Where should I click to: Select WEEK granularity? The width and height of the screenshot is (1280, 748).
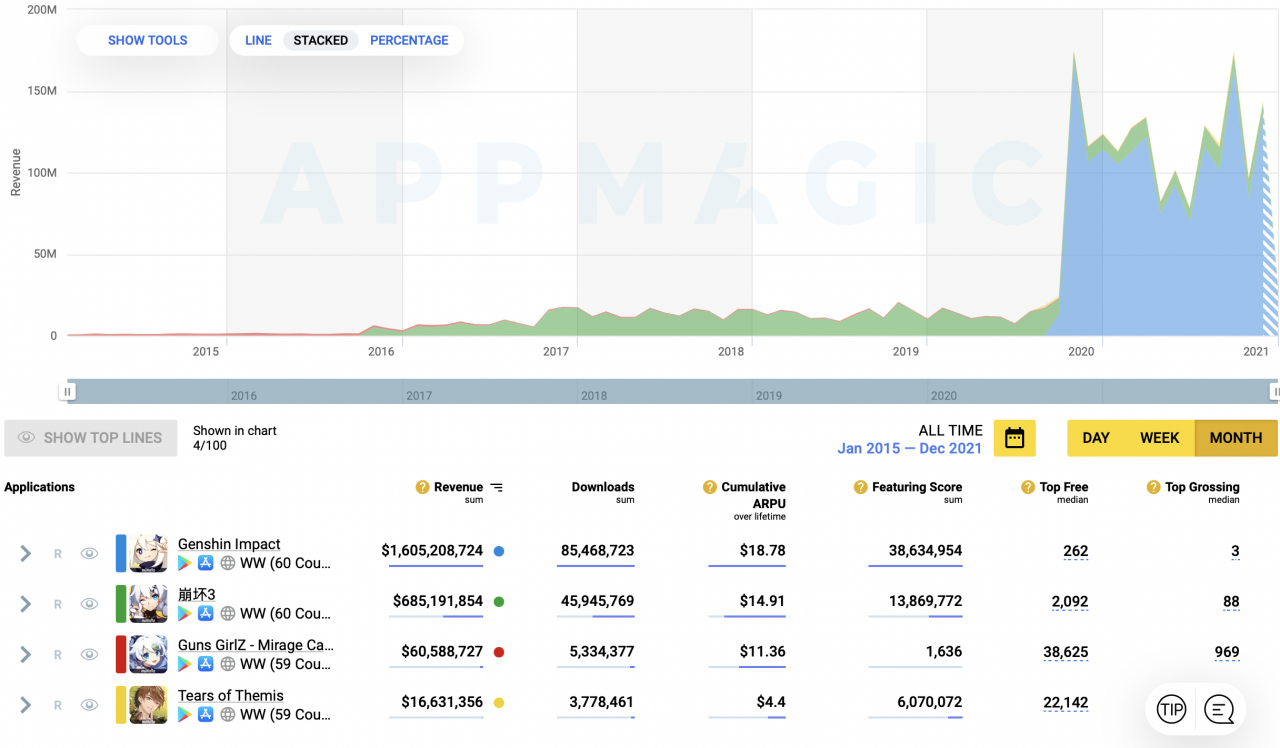[x=1159, y=438]
